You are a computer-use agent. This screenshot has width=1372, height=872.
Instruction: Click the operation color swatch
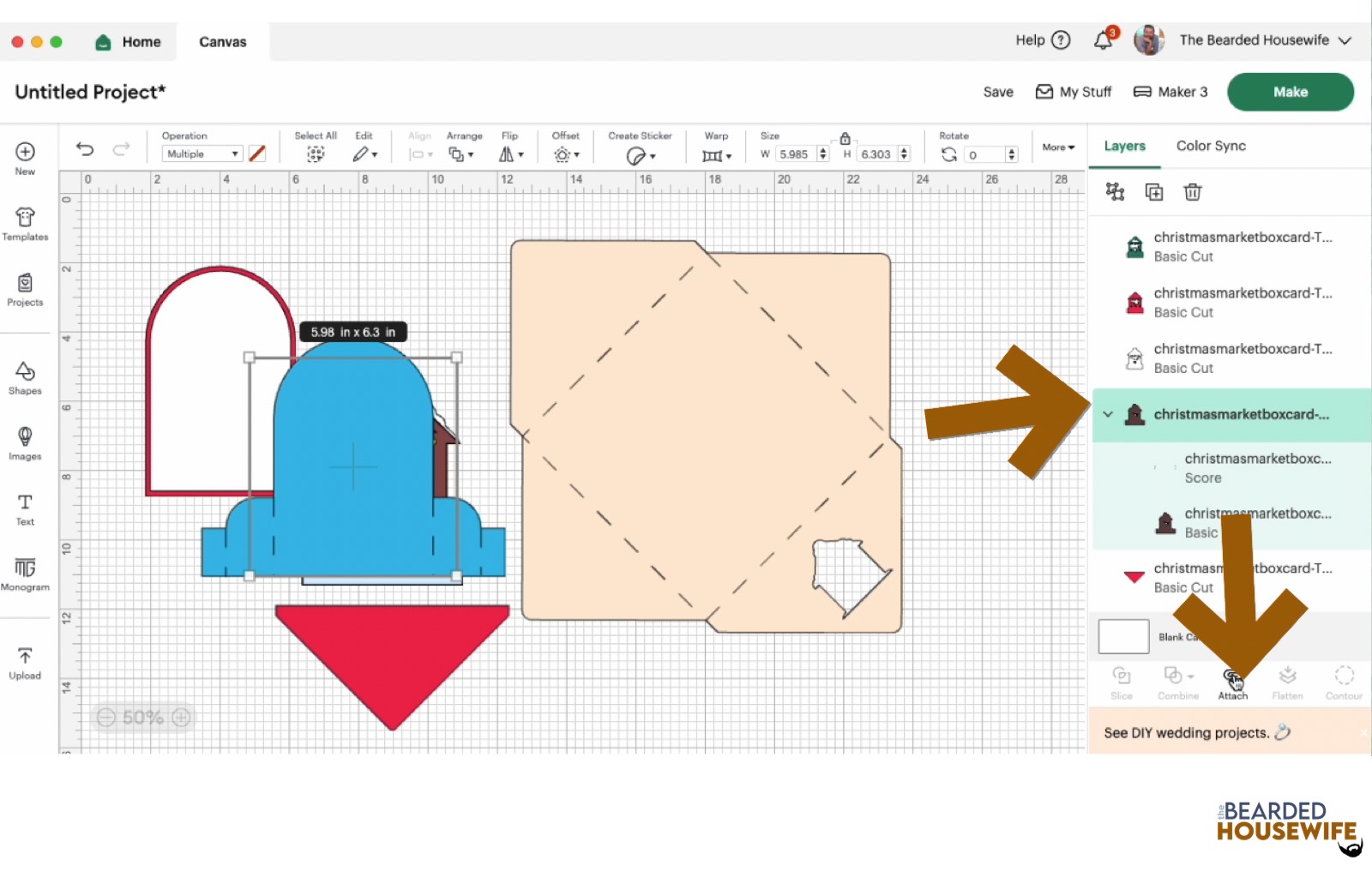point(257,153)
